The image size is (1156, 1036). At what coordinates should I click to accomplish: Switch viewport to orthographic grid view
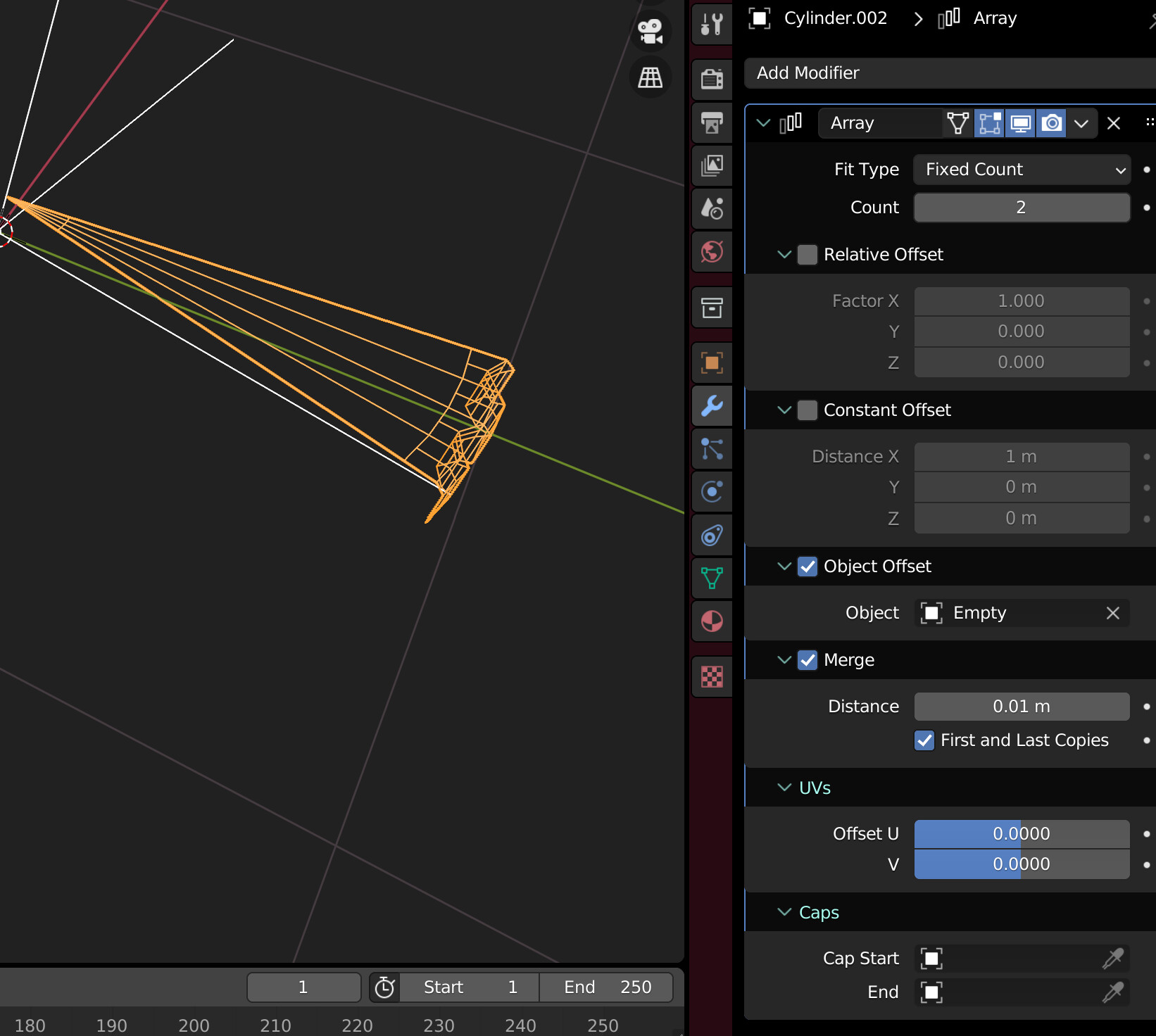[650, 77]
